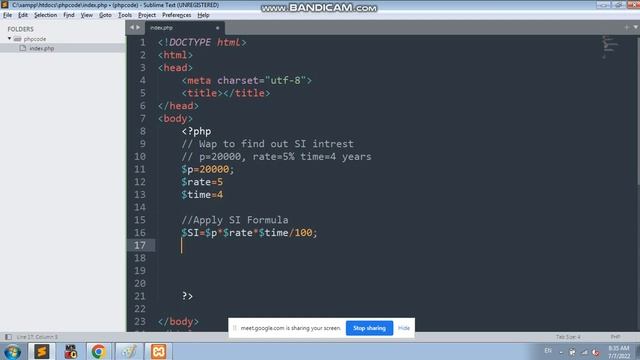Viewport: 640px width, 360px height.
Task: Click the volume tray icon
Action: point(596,352)
